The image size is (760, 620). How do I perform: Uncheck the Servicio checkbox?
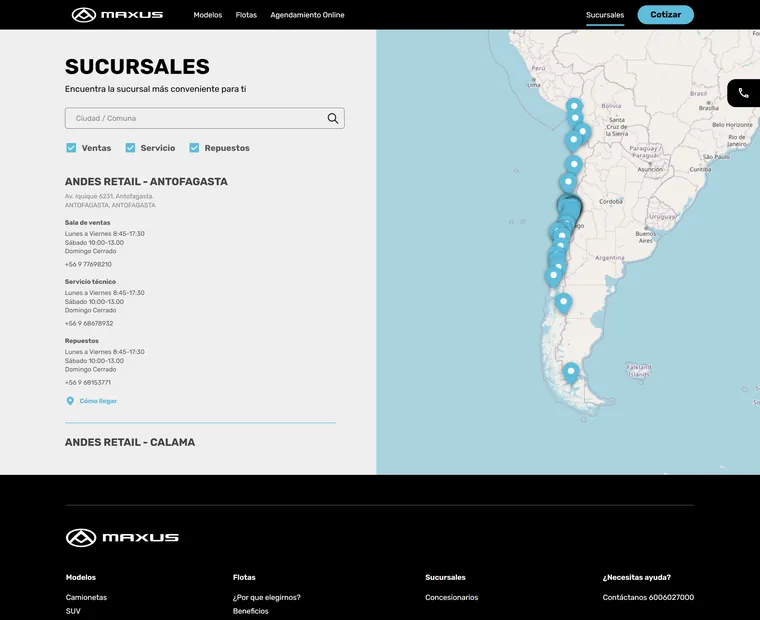click(130, 148)
